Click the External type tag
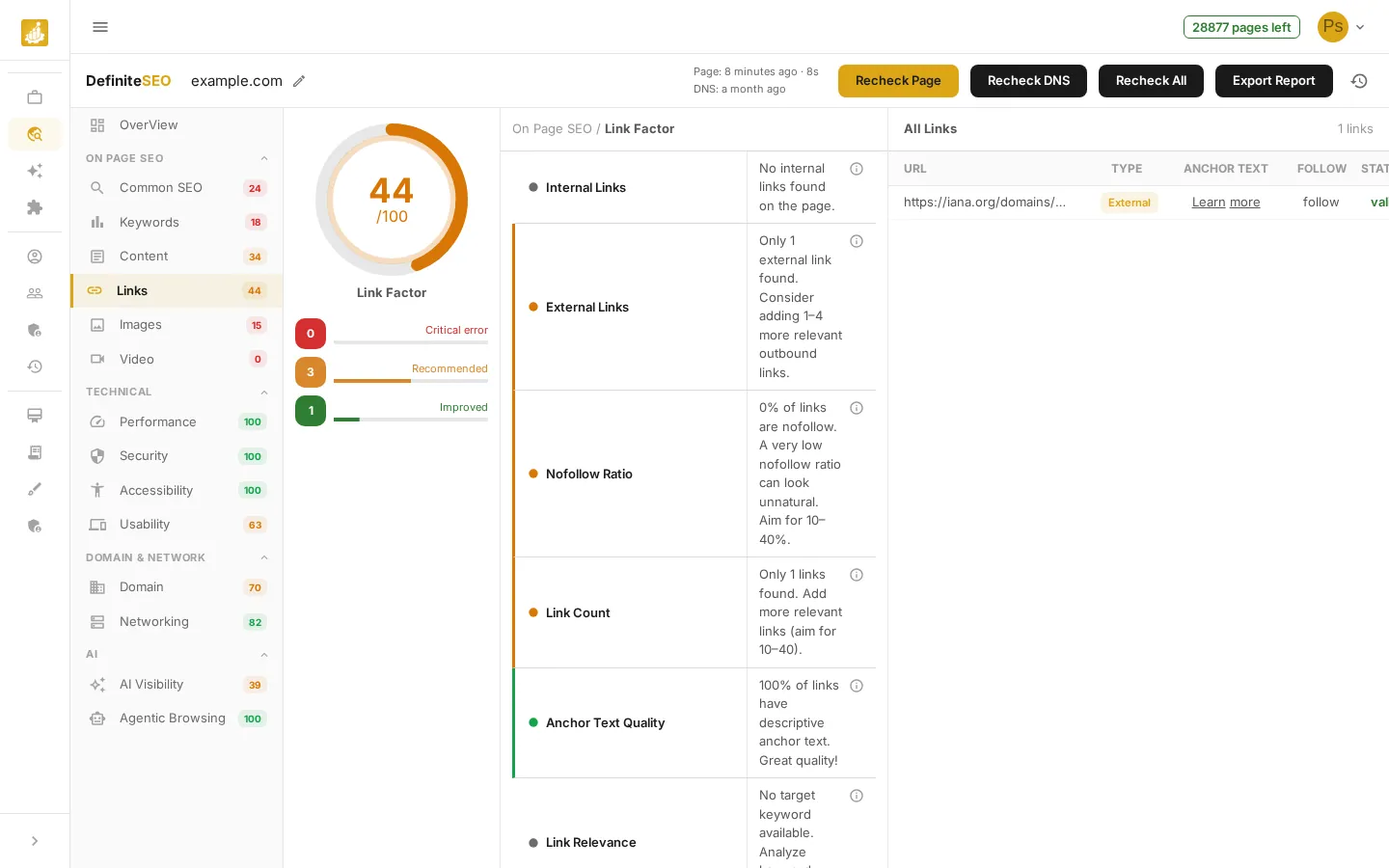 point(1130,203)
